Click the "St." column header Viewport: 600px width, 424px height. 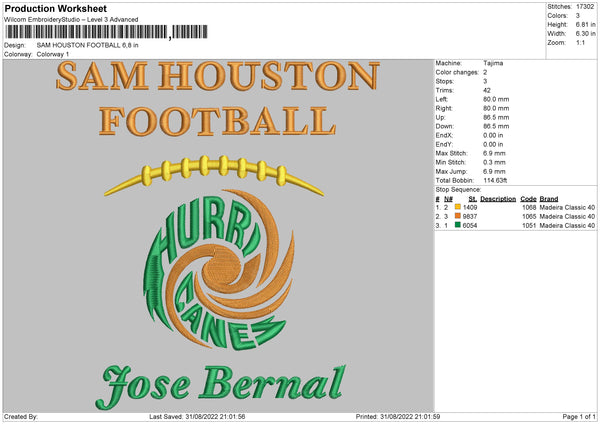point(473,199)
